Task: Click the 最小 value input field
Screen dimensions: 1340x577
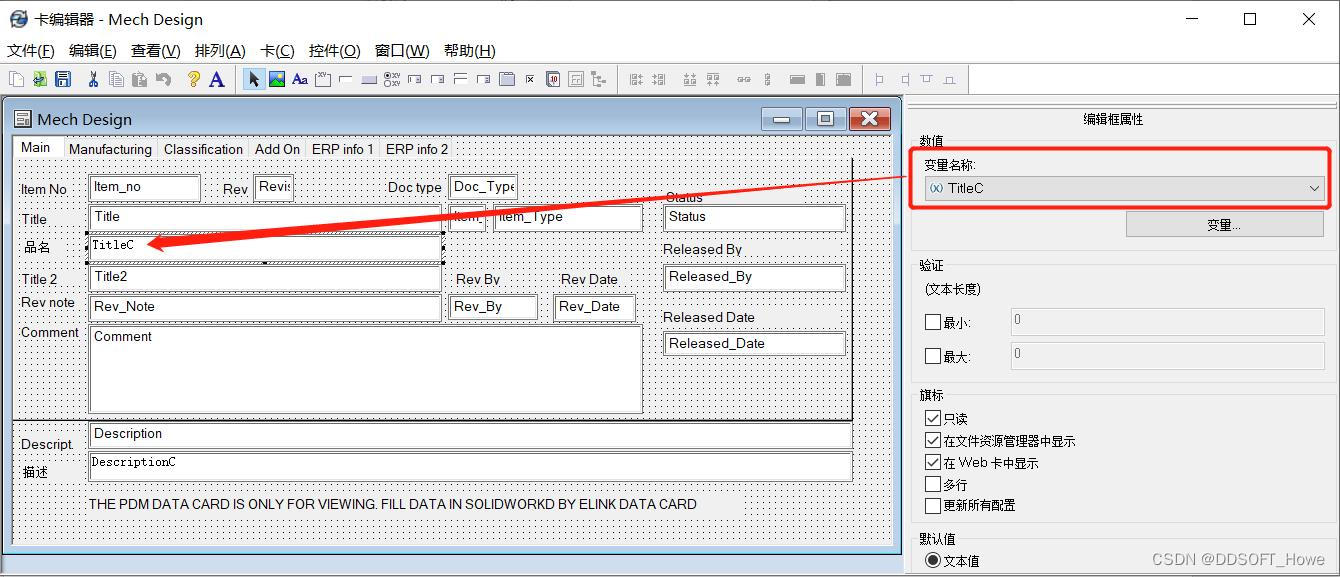Action: tap(1167, 321)
